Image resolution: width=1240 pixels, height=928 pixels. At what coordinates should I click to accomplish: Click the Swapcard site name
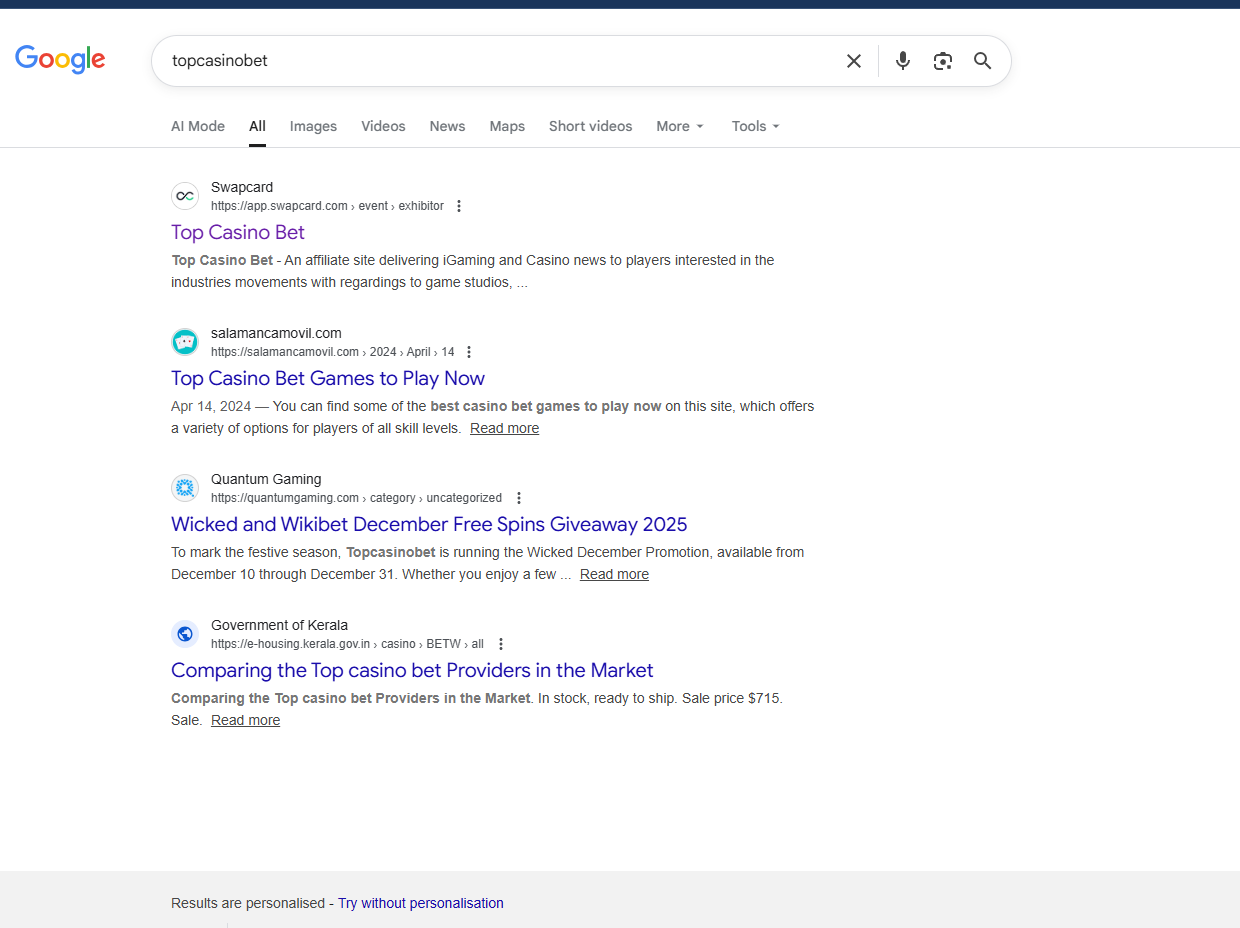[242, 187]
